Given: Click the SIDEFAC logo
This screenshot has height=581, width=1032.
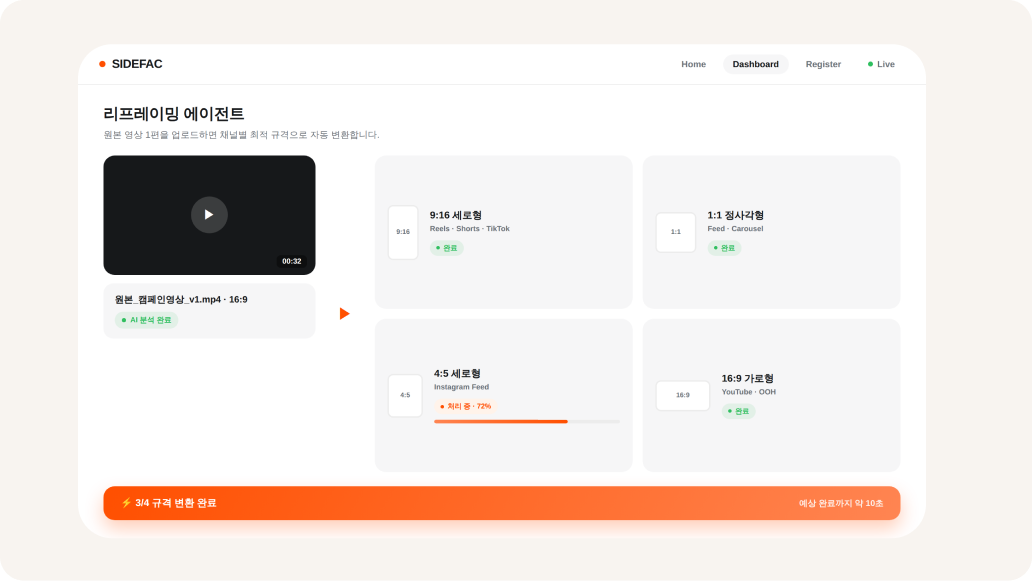Looking at the screenshot, I should 130,64.
